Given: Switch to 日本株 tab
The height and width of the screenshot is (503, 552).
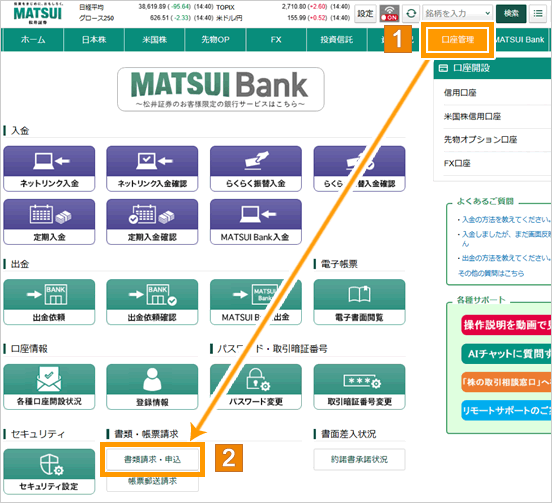Looking at the screenshot, I should (94, 40).
